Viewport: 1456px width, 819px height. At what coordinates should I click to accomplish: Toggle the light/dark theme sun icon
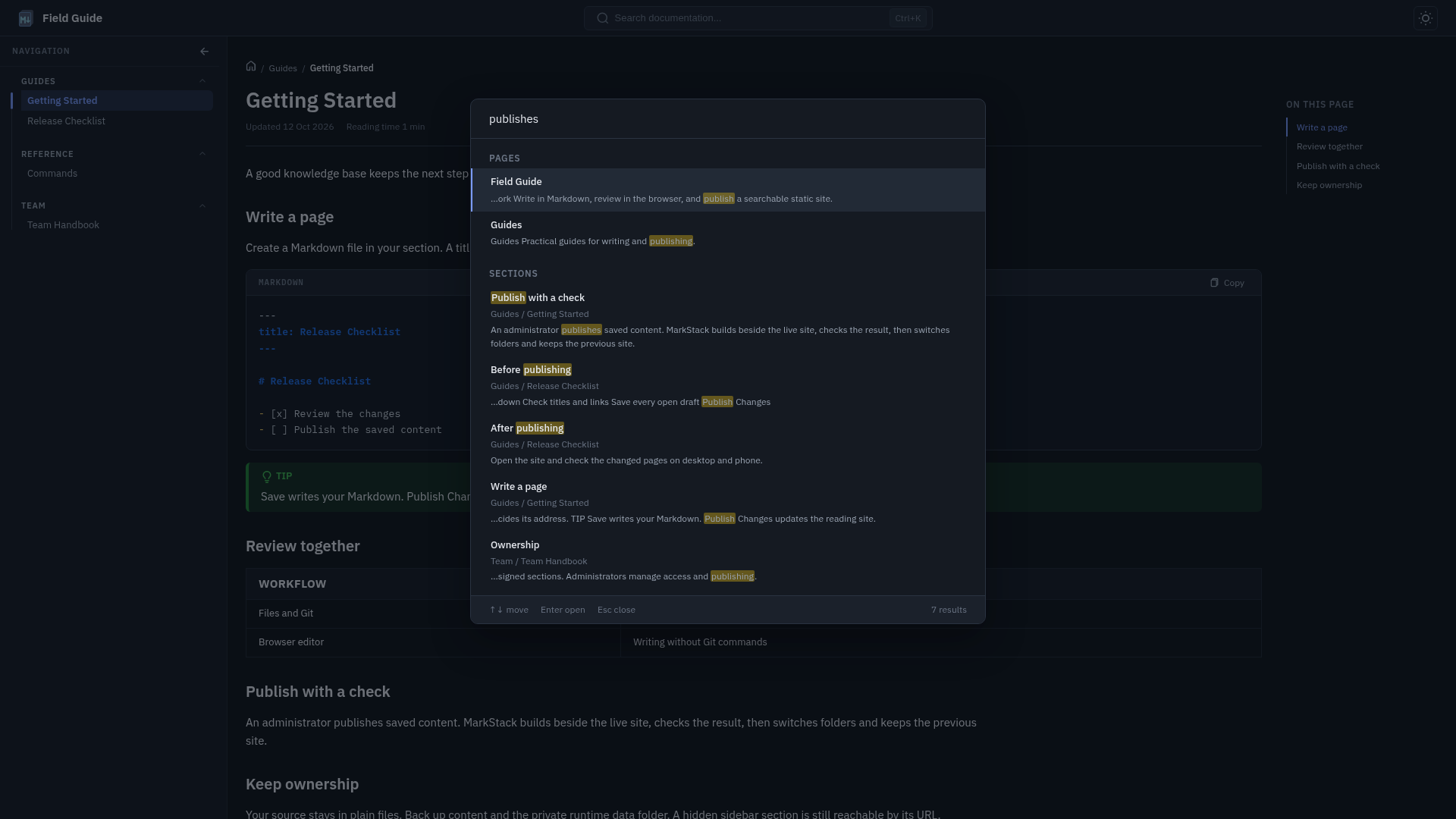(1426, 18)
